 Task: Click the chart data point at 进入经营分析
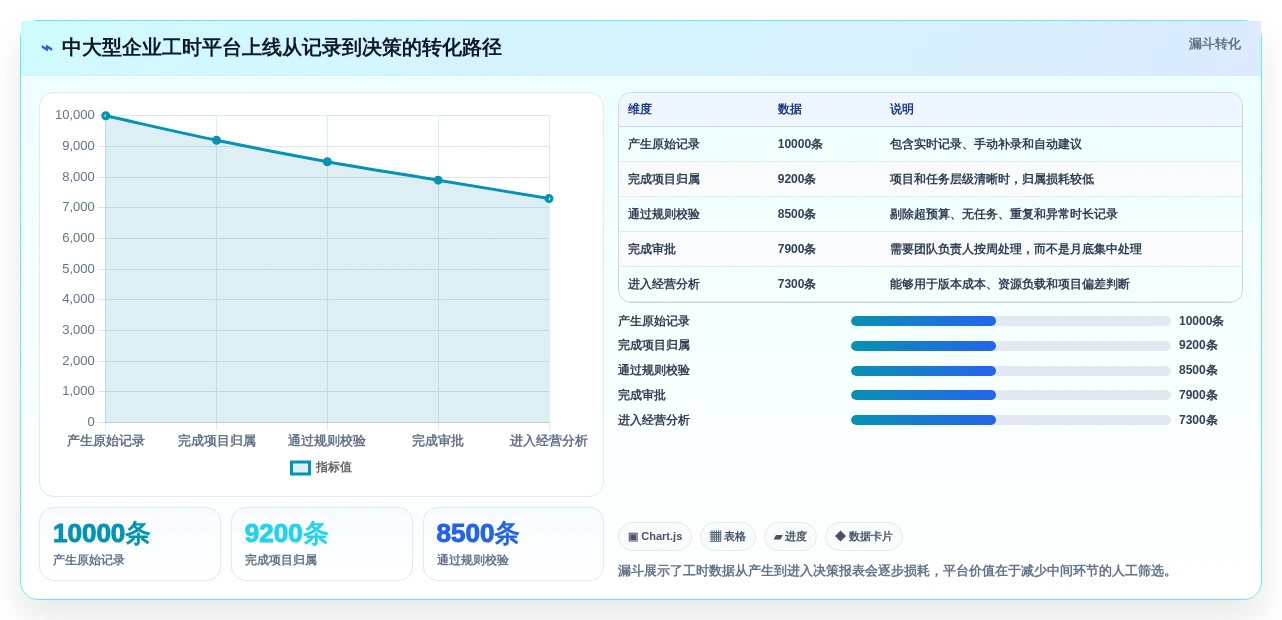(549, 198)
